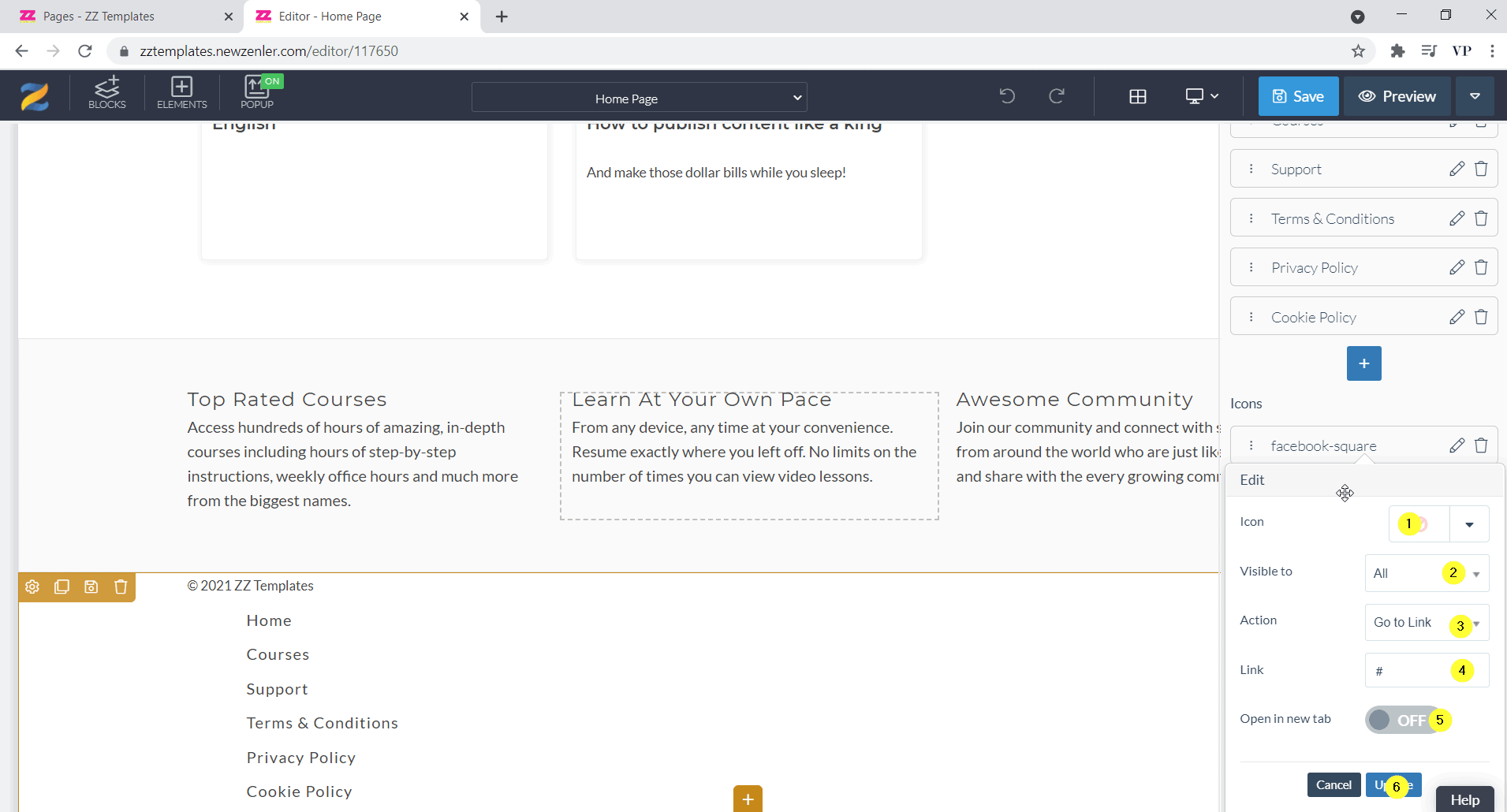Edit the Privacy Policy menu item
Viewport: 1507px width, 812px height.
pos(1457,267)
